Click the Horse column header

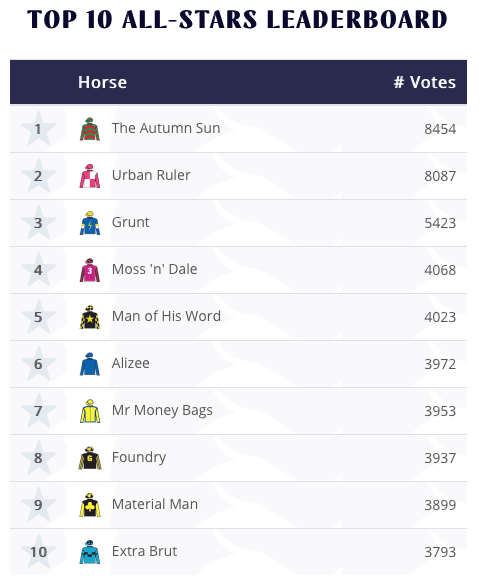pos(102,82)
